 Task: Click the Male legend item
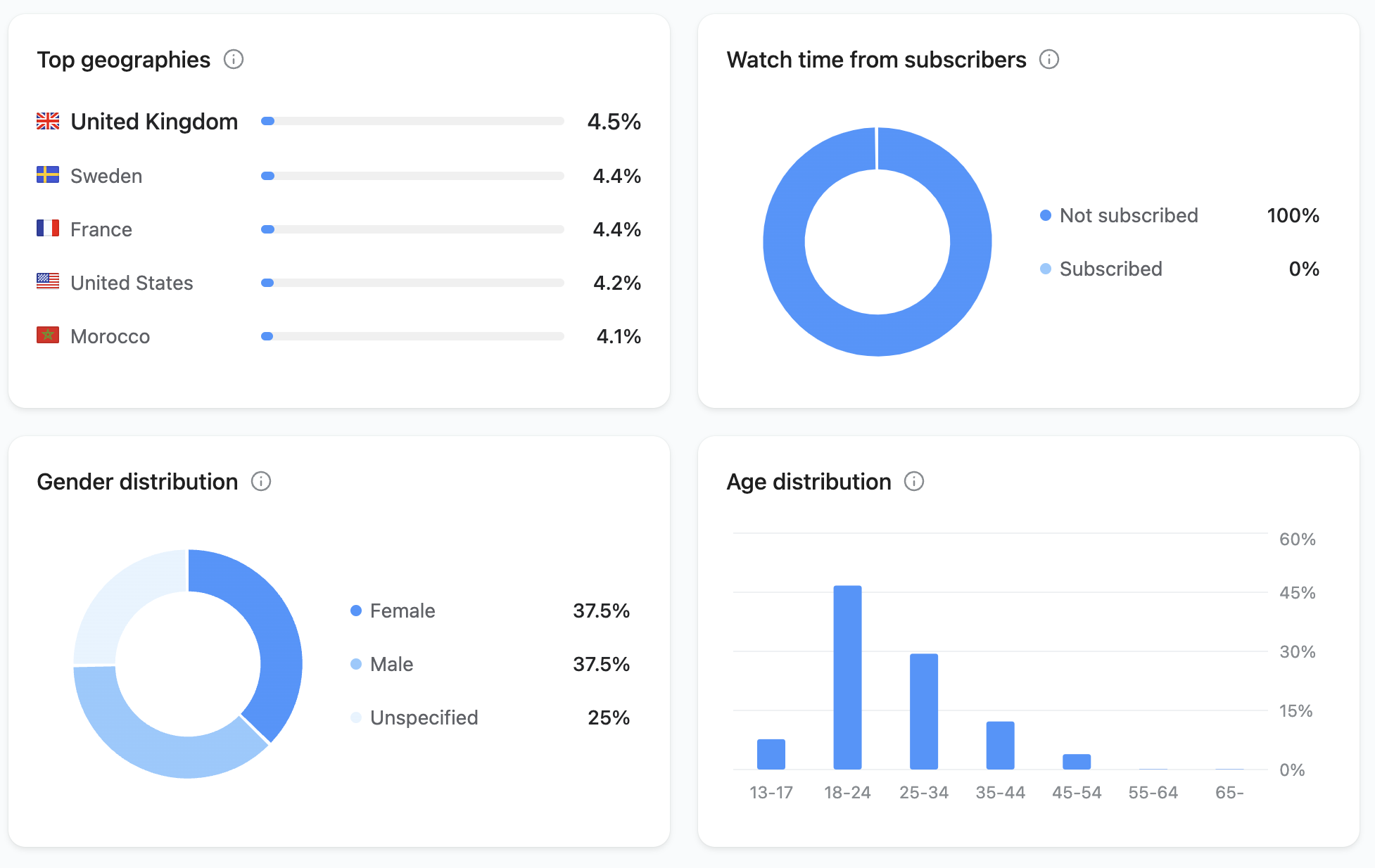(x=391, y=664)
